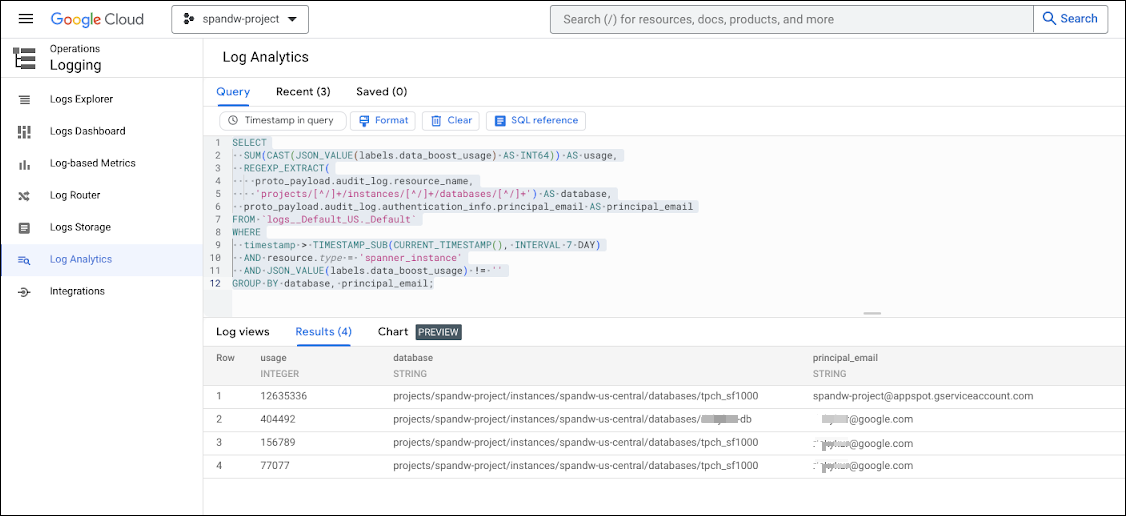Click the Logs Explorer sidebar icon
The height and width of the screenshot is (516, 1126).
click(25, 99)
